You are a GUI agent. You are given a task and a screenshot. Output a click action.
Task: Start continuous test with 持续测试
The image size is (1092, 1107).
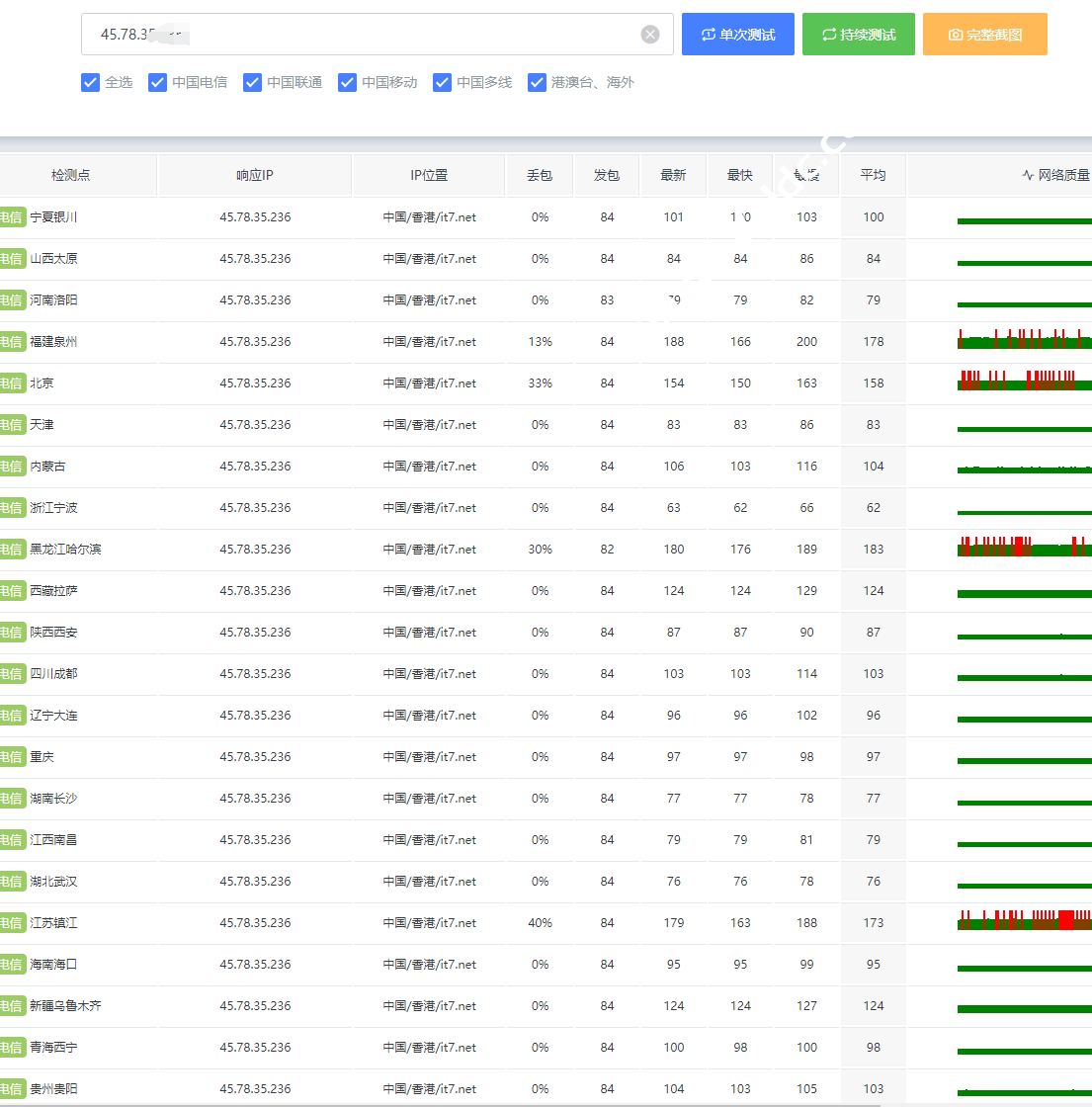[858, 35]
